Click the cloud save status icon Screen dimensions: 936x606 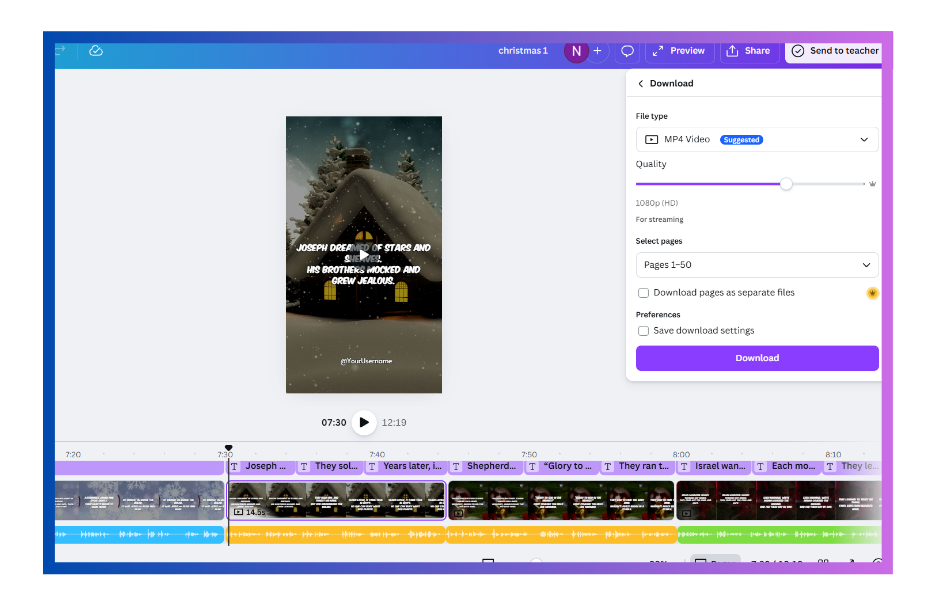96,51
